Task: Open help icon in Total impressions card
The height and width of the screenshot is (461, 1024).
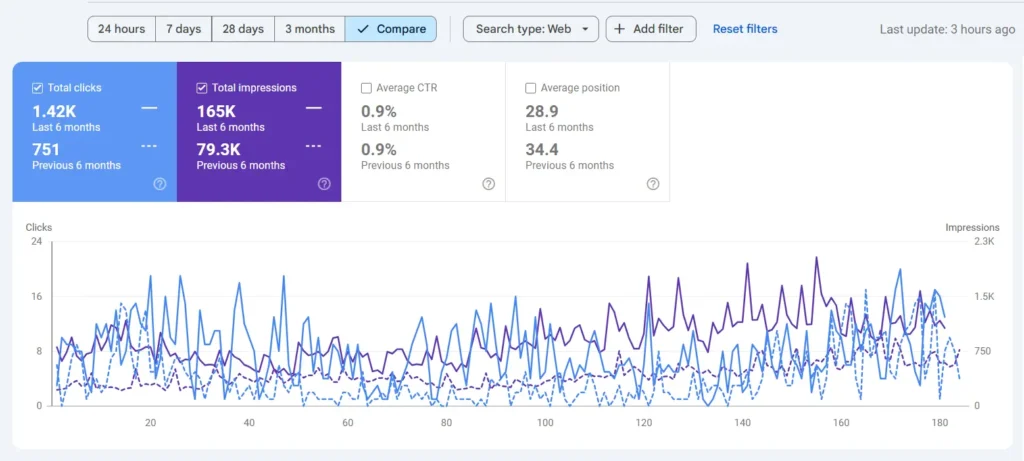Action: tap(324, 184)
